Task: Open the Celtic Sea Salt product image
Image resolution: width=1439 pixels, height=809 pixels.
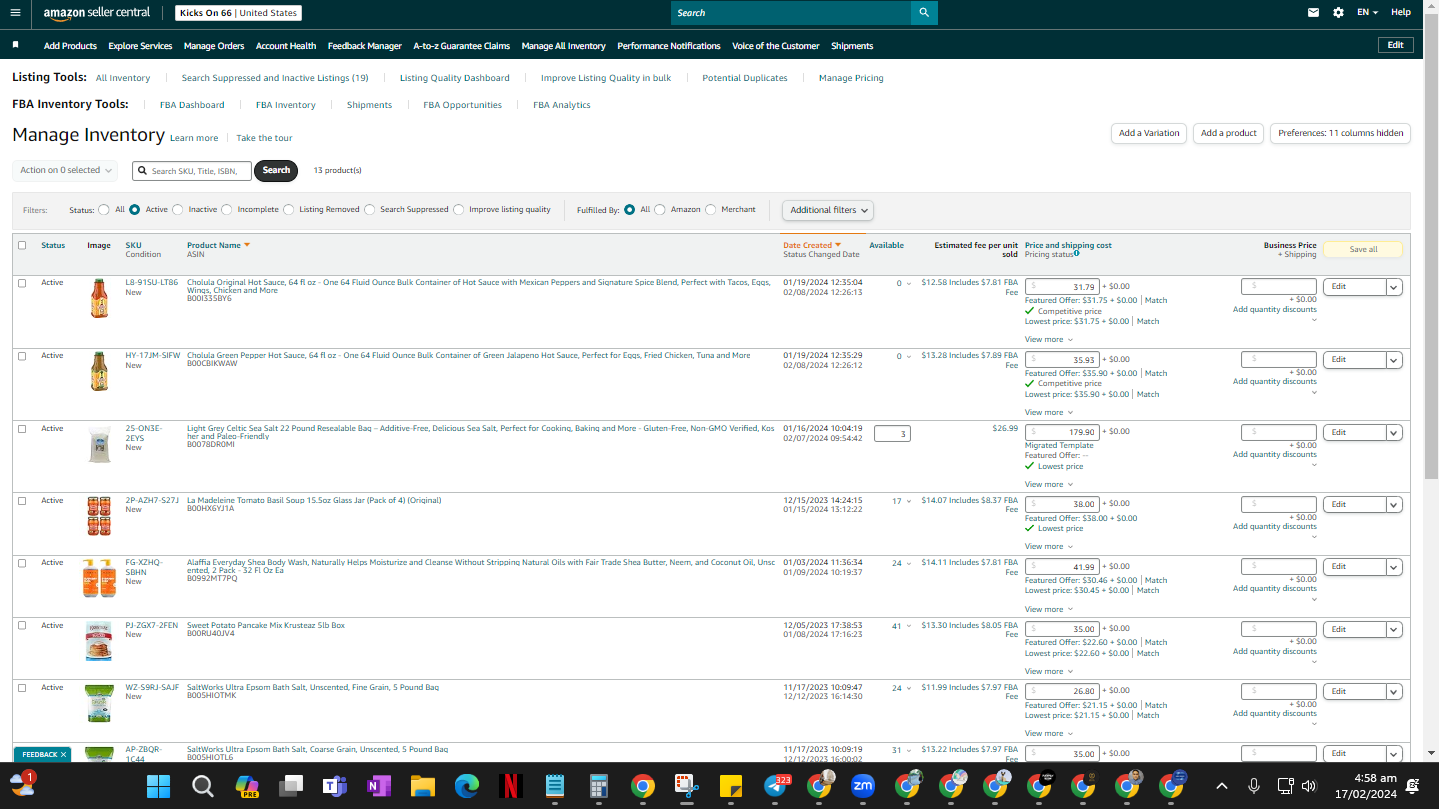Action: coord(99,445)
